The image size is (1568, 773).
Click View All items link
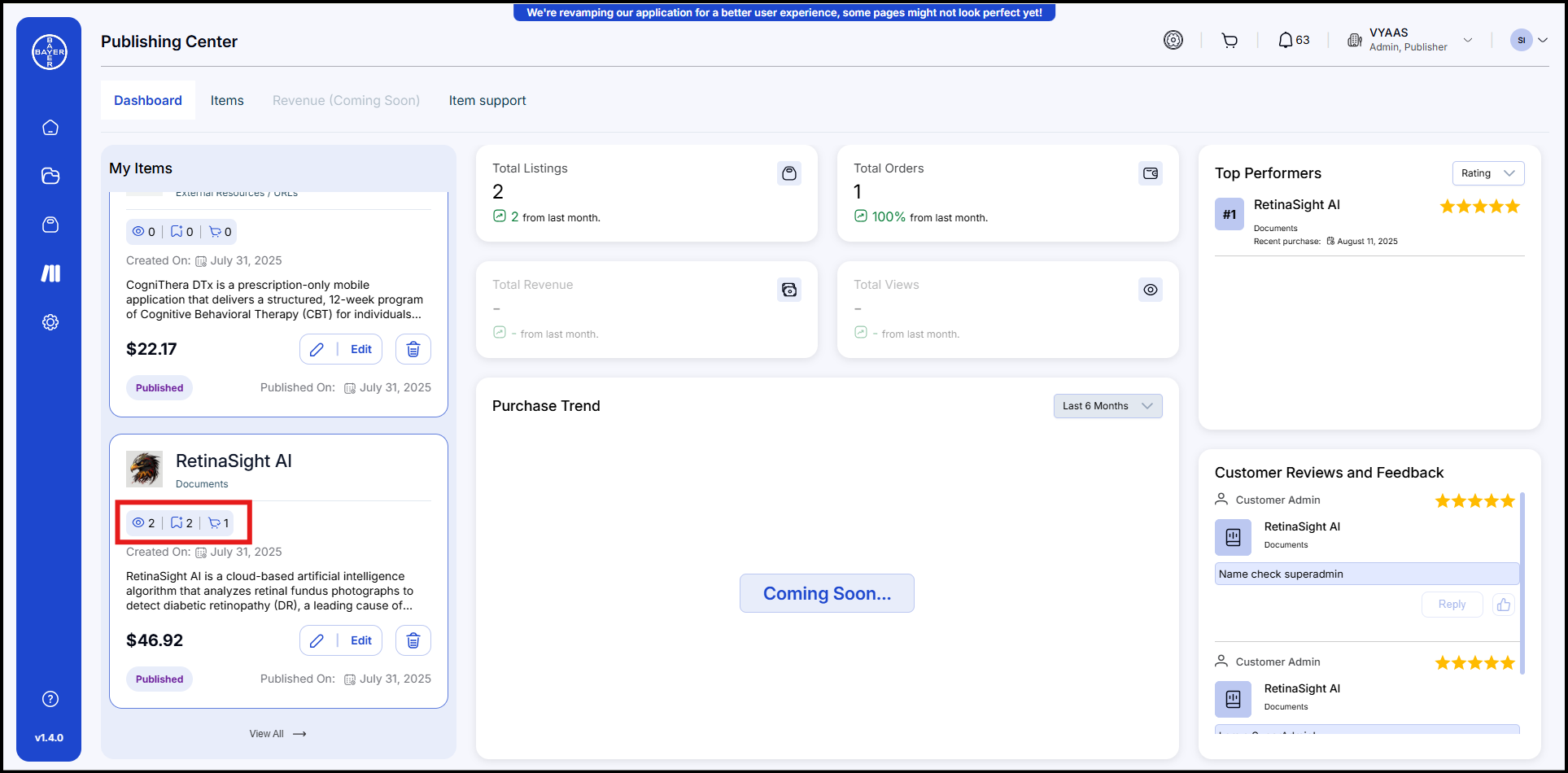pyautogui.click(x=277, y=734)
